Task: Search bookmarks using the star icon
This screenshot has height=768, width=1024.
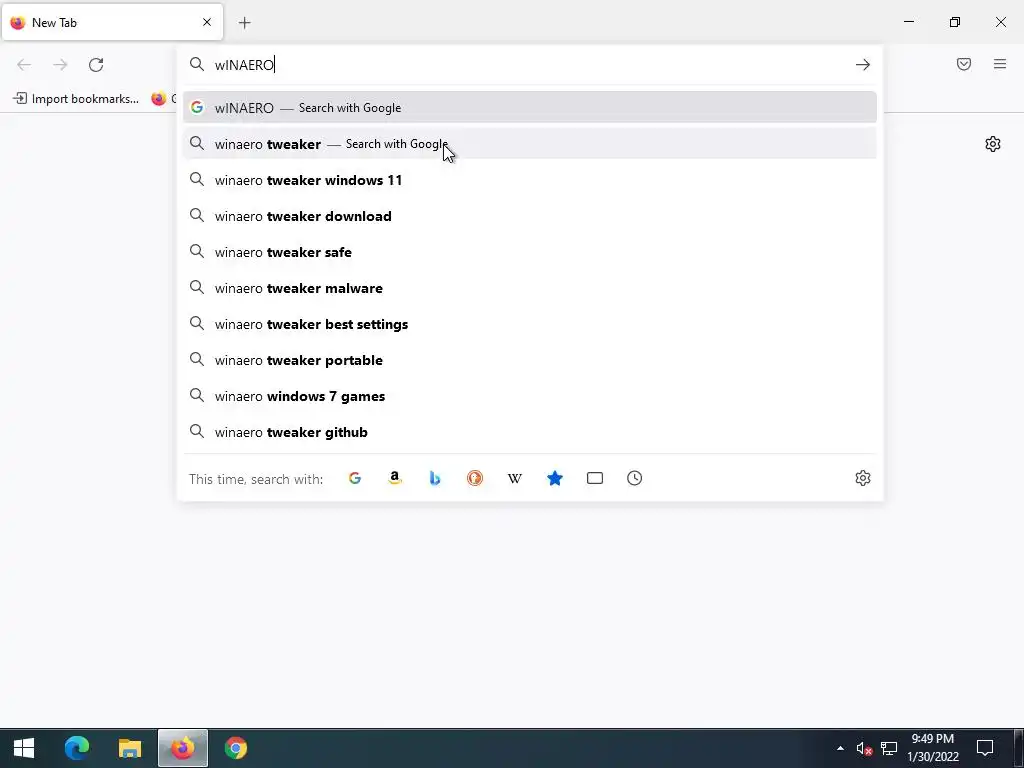Action: click(x=554, y=478)
